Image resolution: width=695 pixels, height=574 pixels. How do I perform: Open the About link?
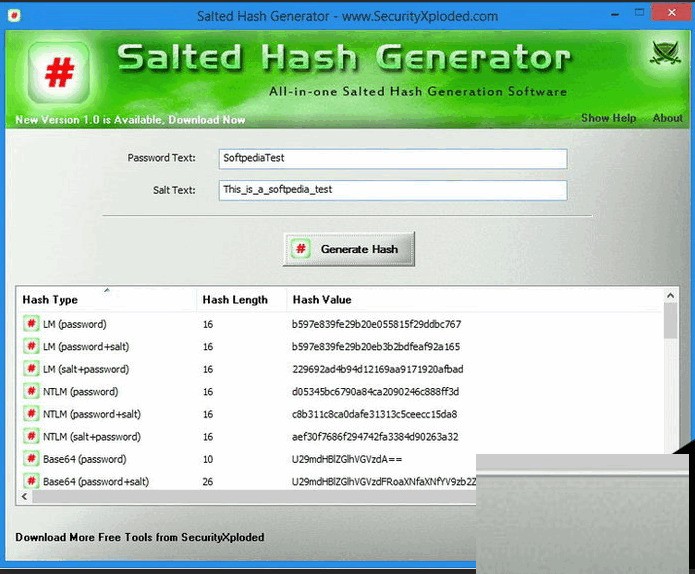point(667,118)
